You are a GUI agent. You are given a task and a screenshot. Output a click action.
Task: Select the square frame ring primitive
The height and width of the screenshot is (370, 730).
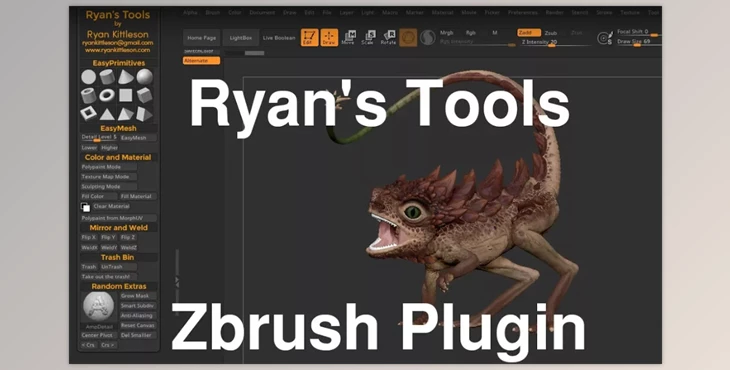(x=88, y=114)
